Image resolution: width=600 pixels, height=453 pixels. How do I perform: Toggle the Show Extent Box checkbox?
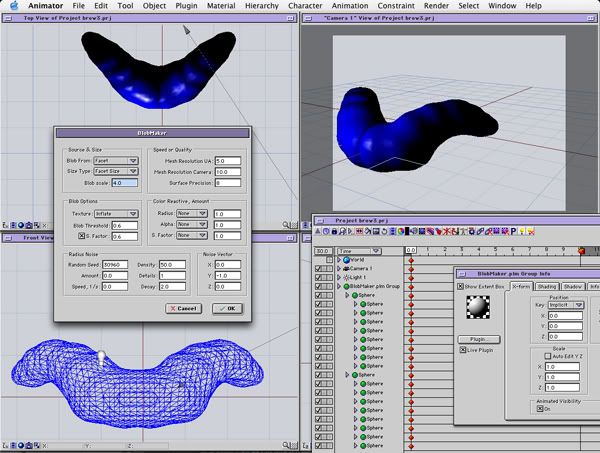click(x=462, y=287)
